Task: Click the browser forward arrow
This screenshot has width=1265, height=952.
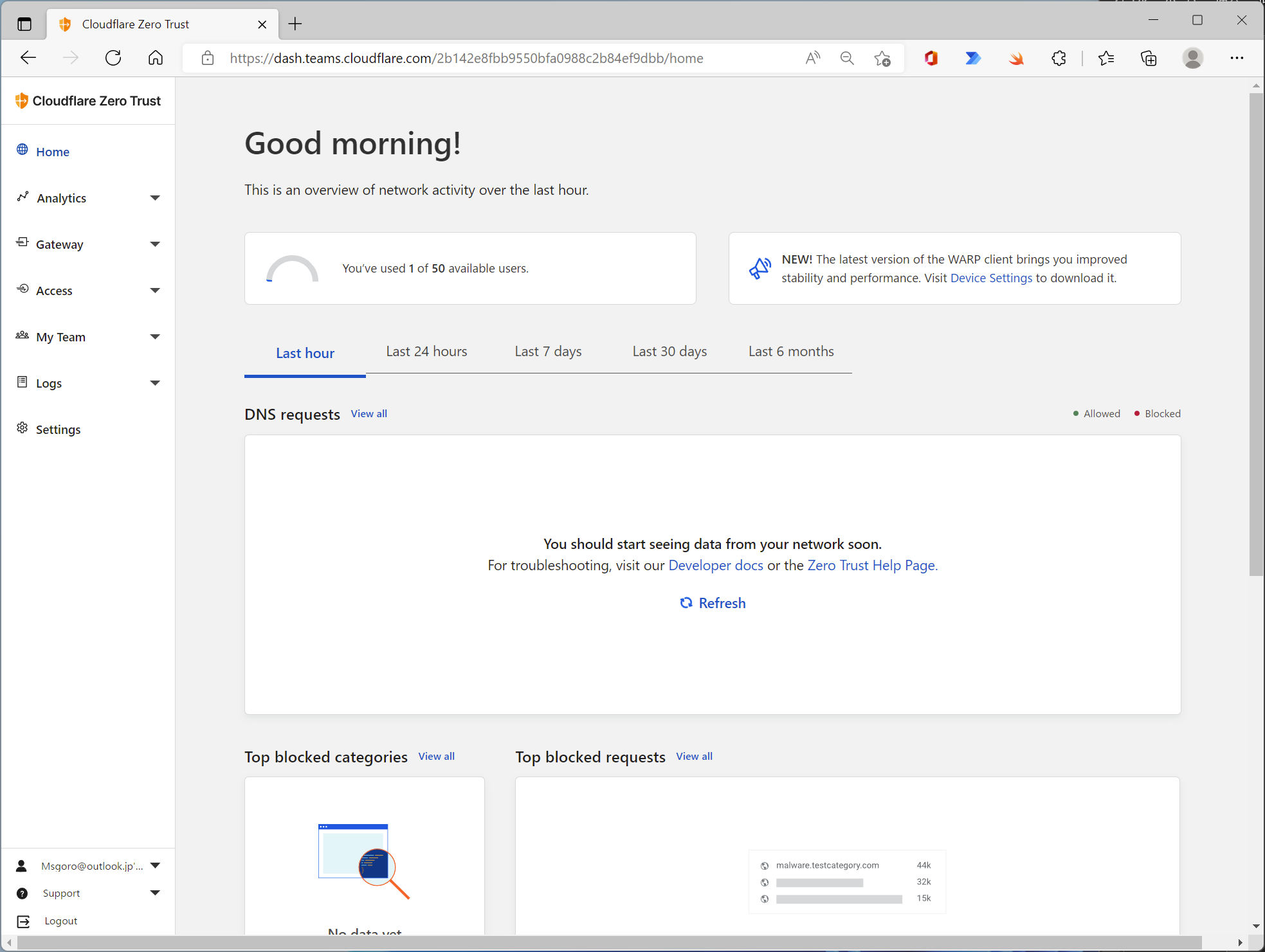Action: pyautogui.click(x=71, y=58)
